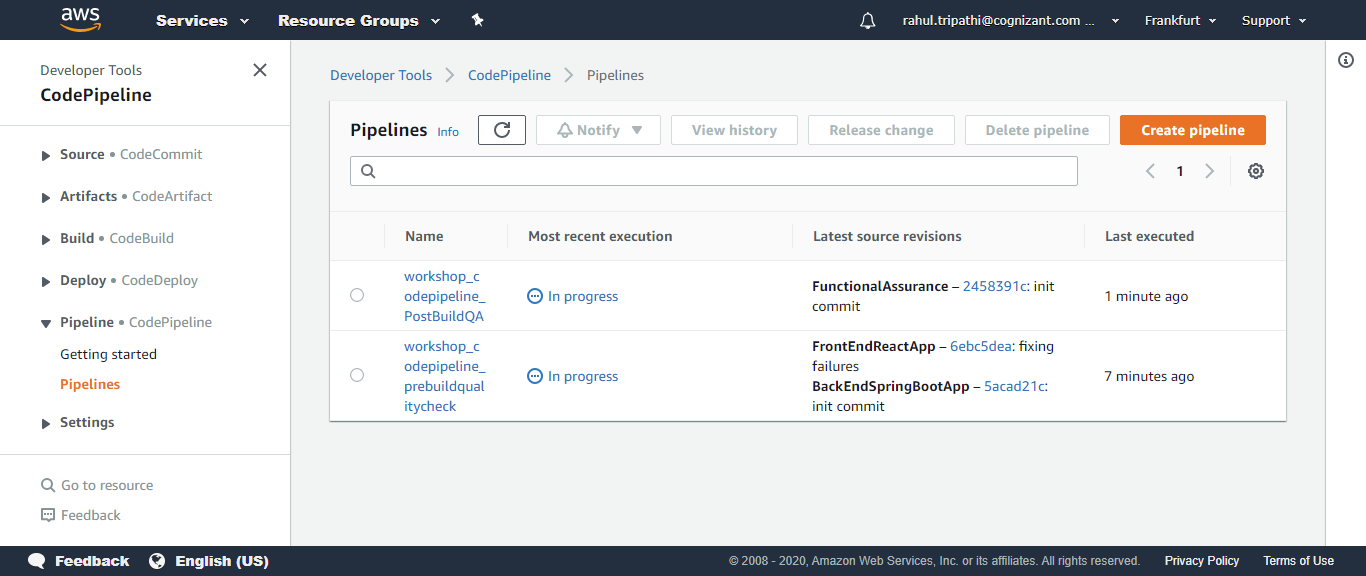
Task: Click the Go to resource search icon
Action: [48, 485]
